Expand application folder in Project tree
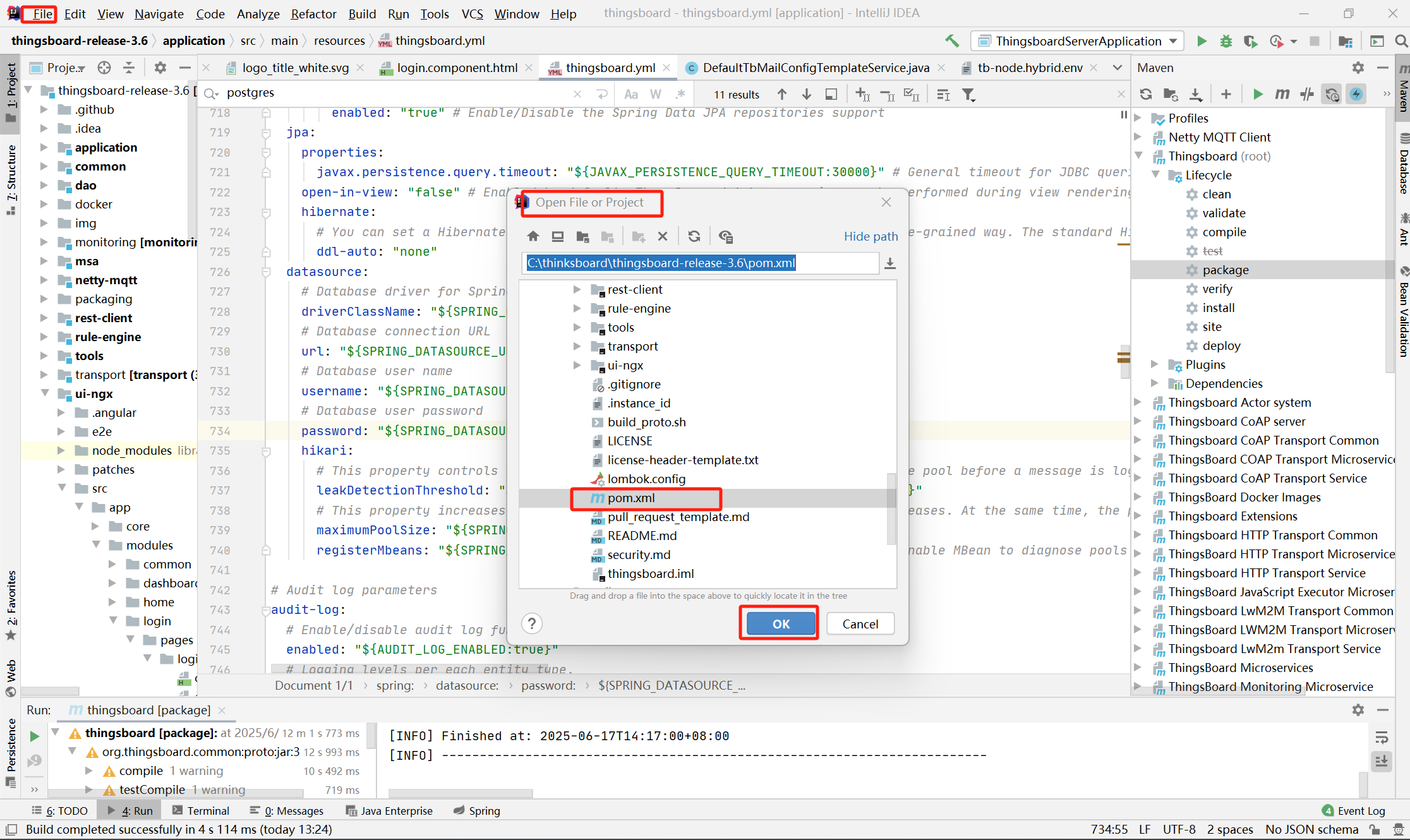 pyautogui.click(x=44, y=147)
